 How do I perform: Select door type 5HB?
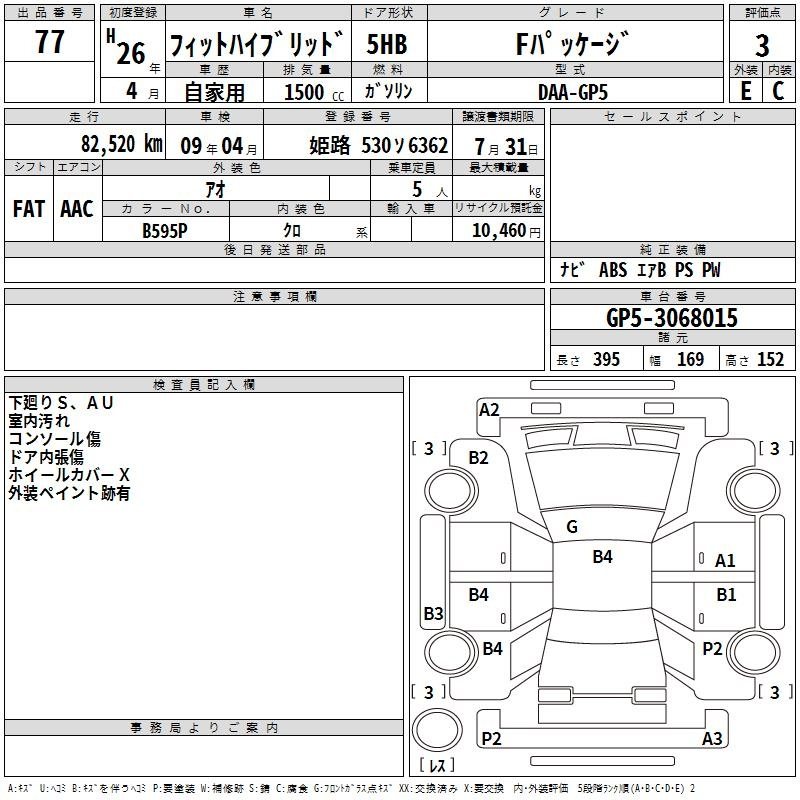click(387, 44)
